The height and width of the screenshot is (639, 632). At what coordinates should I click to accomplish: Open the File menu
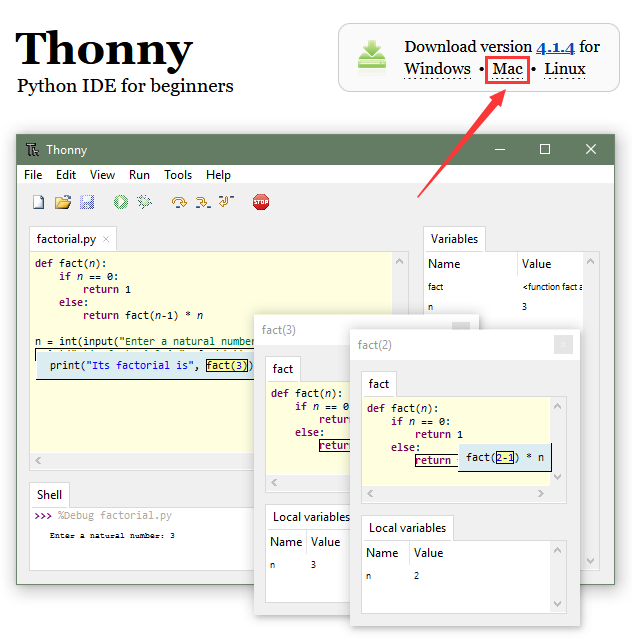click(33, 175)
